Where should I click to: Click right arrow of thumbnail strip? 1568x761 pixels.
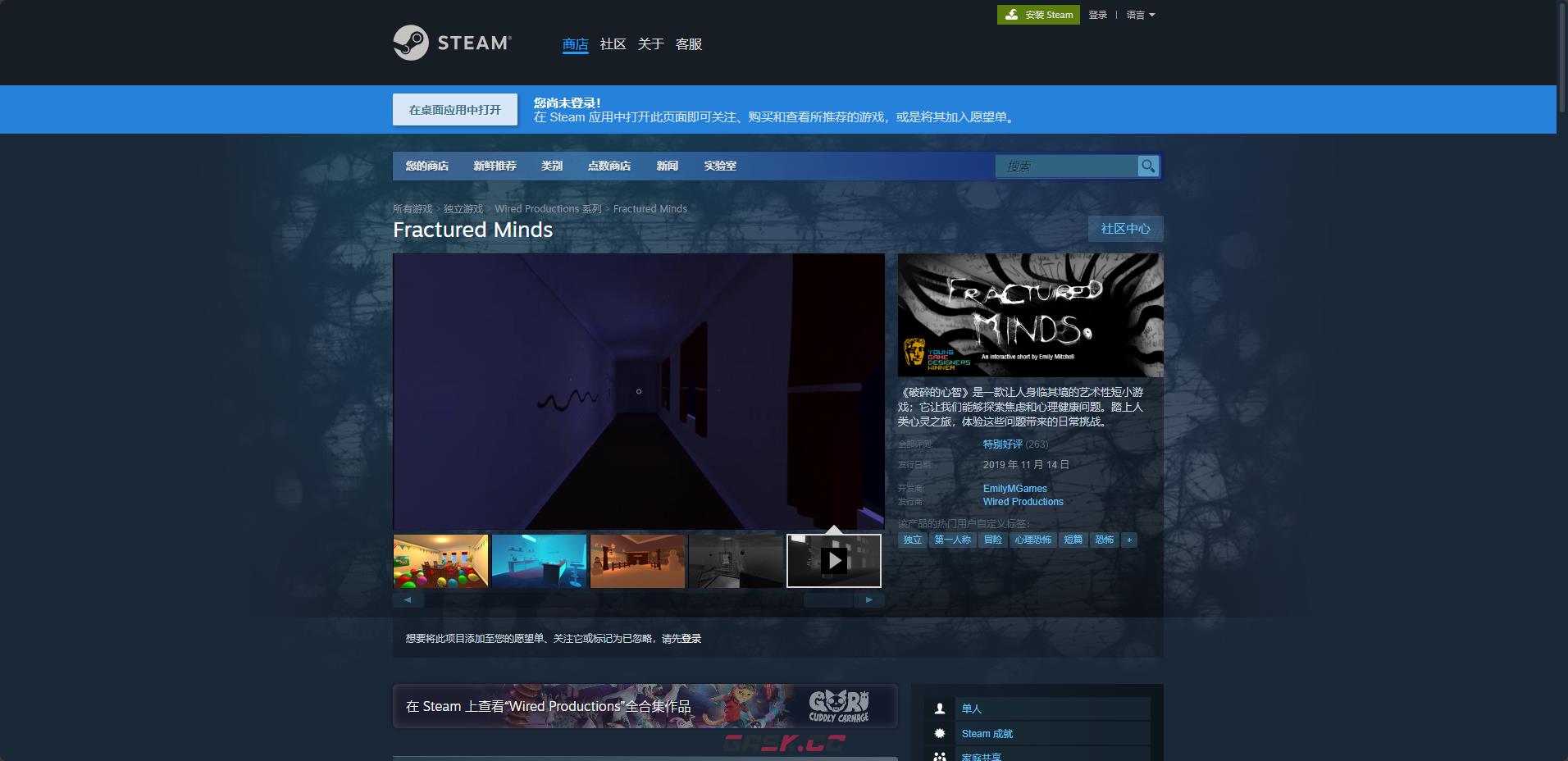coord(869,599)
